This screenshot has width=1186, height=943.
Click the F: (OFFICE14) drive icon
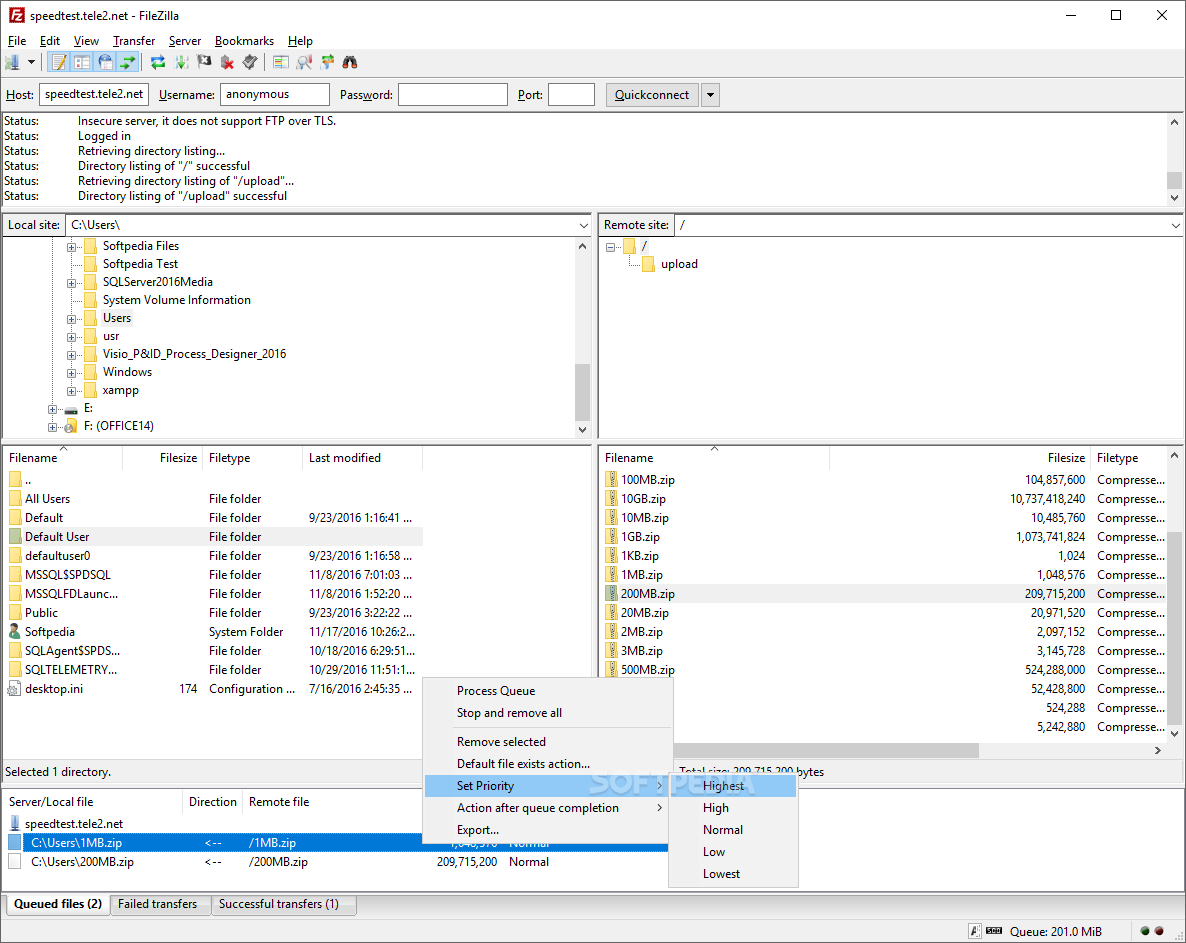coord(71,427)
